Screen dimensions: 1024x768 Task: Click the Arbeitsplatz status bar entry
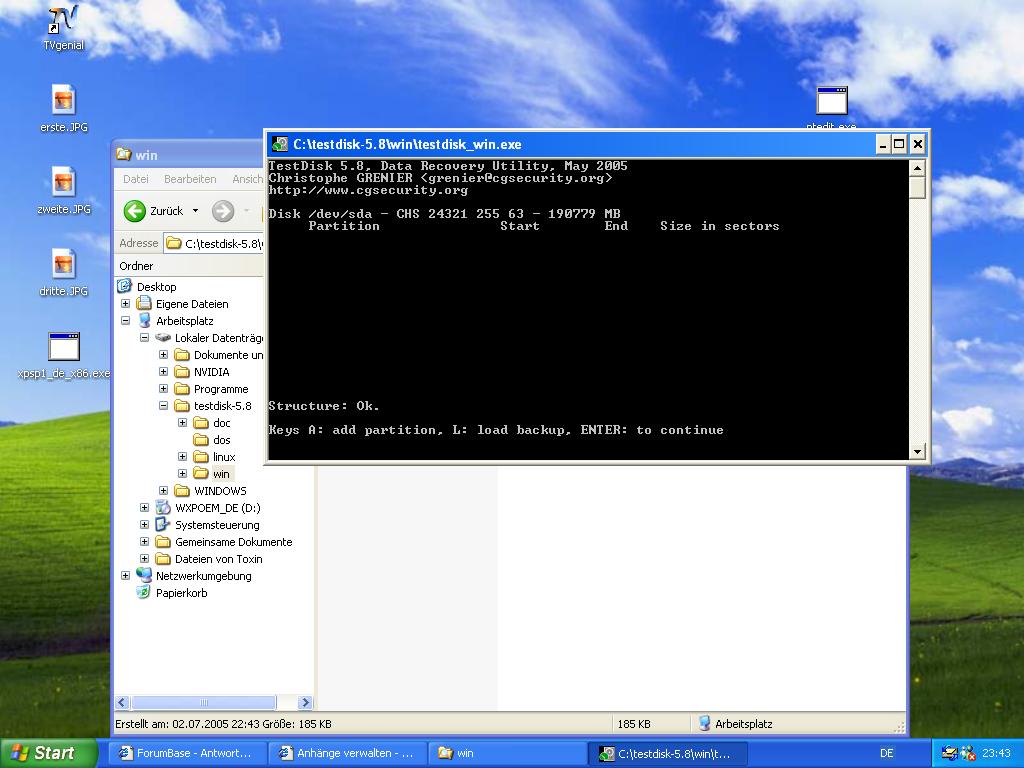(x=735, y=724)
